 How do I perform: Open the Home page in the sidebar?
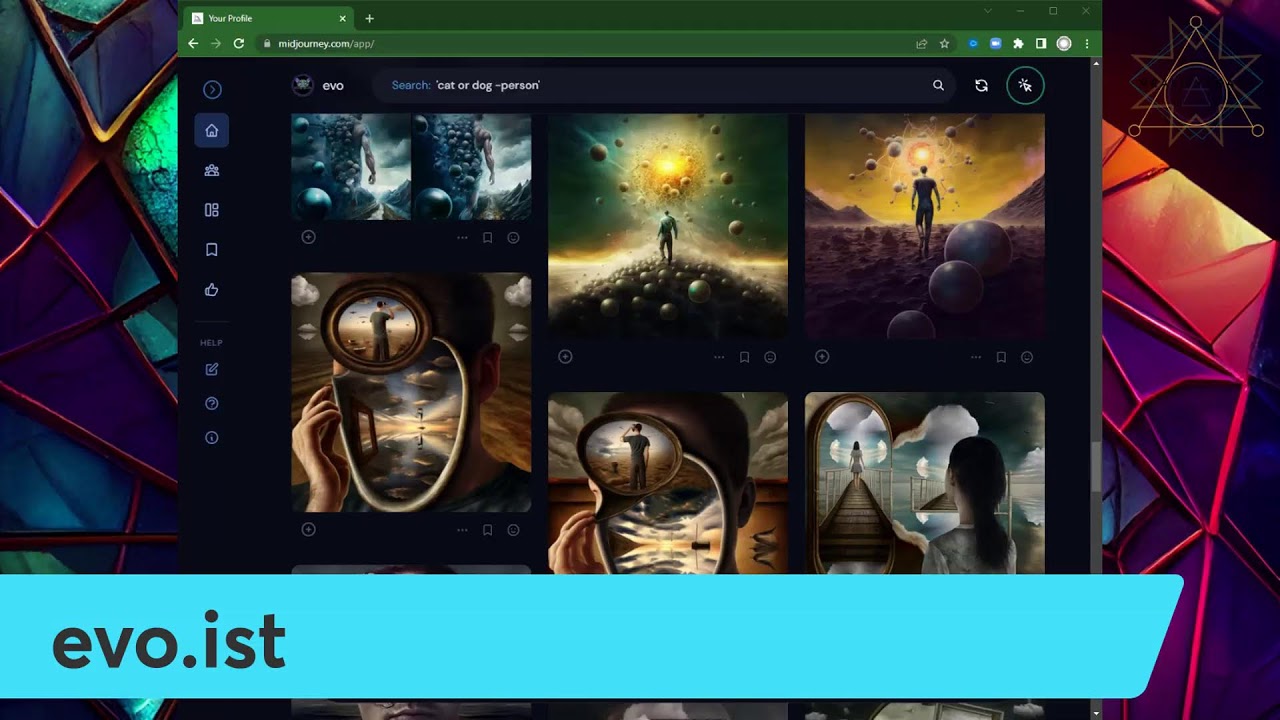pyautogui.click(x=212, y=130)
